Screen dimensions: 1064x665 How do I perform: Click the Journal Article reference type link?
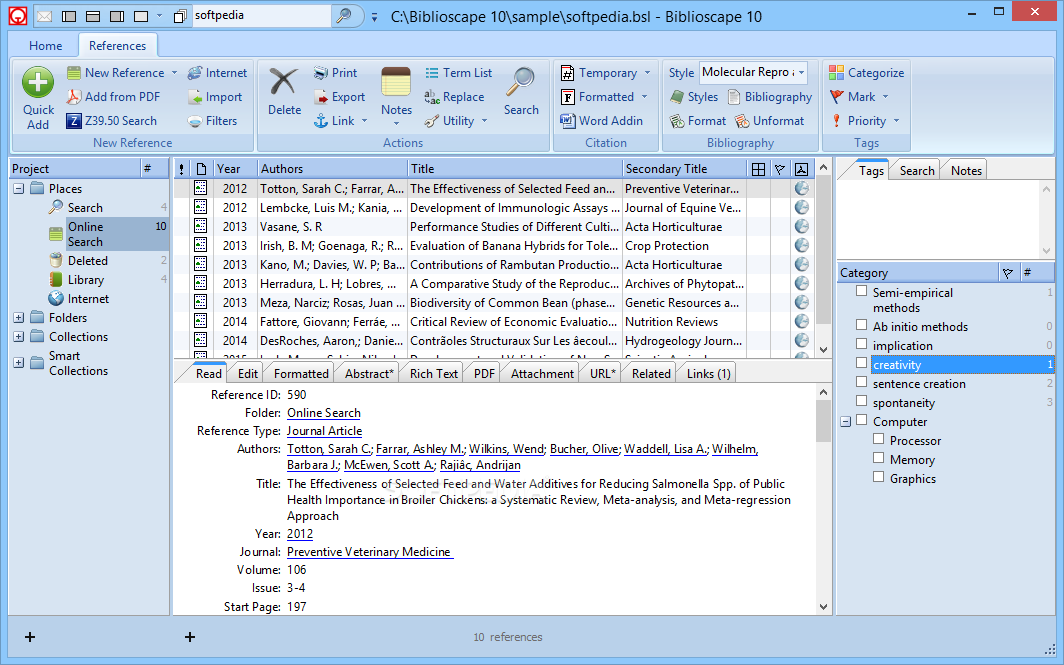[324, 431]
